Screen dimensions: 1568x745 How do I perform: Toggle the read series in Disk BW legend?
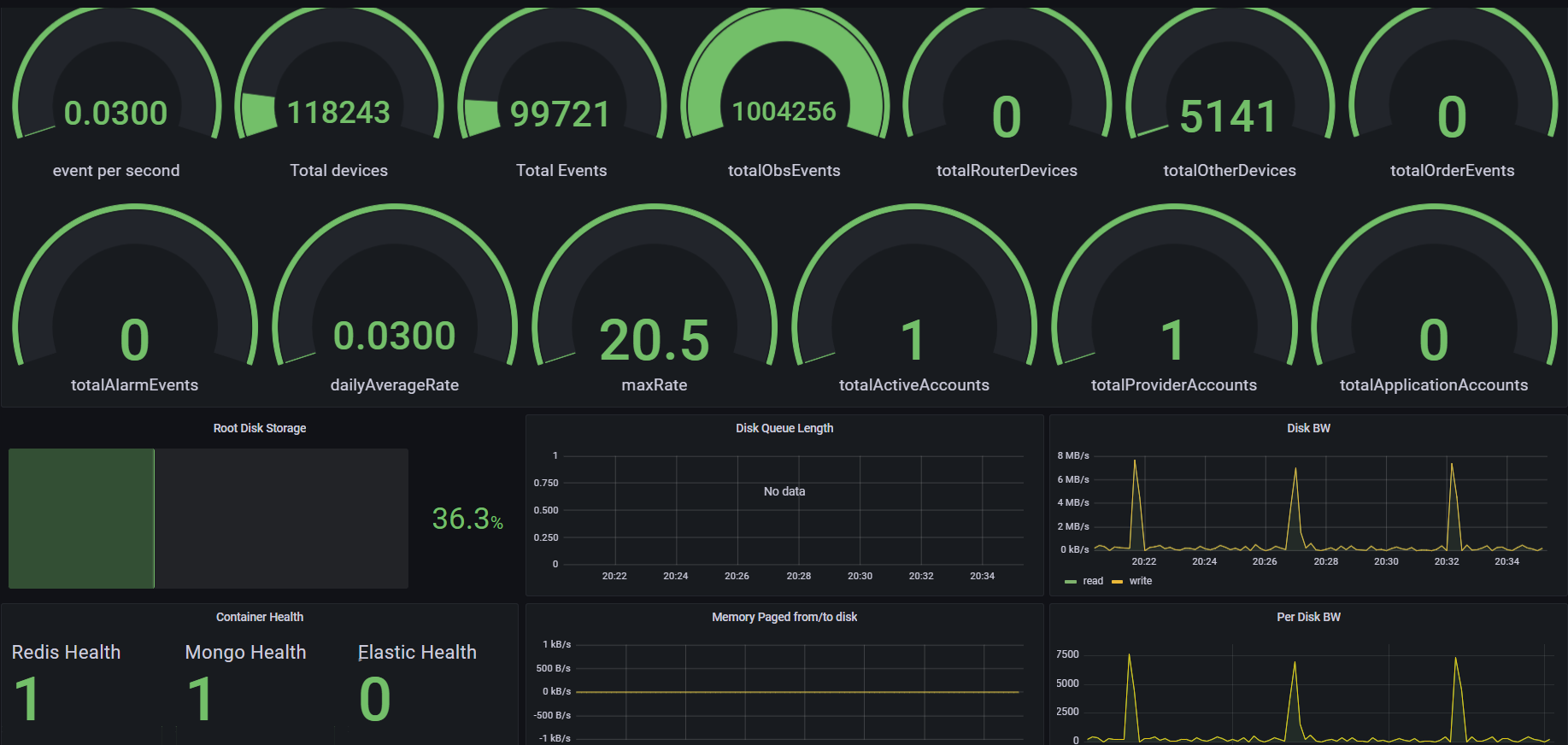click(1093, 581)
